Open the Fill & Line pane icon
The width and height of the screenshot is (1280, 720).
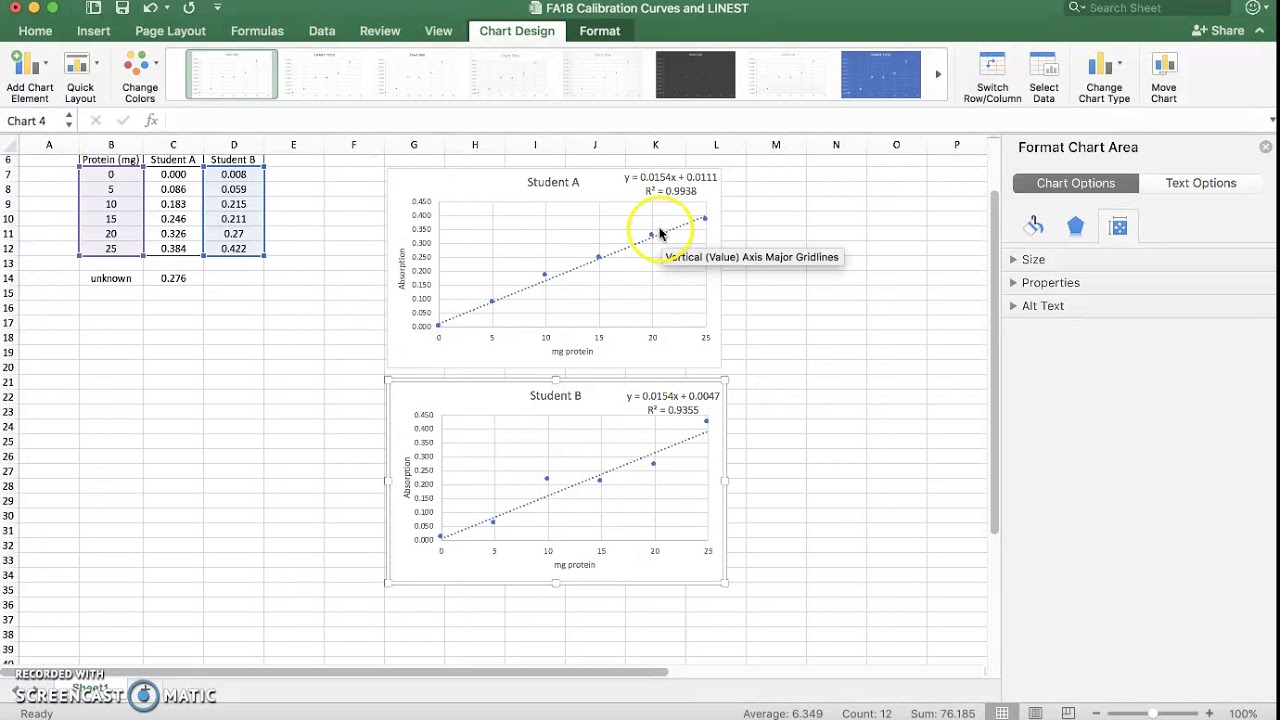(x=1034, y=227)
